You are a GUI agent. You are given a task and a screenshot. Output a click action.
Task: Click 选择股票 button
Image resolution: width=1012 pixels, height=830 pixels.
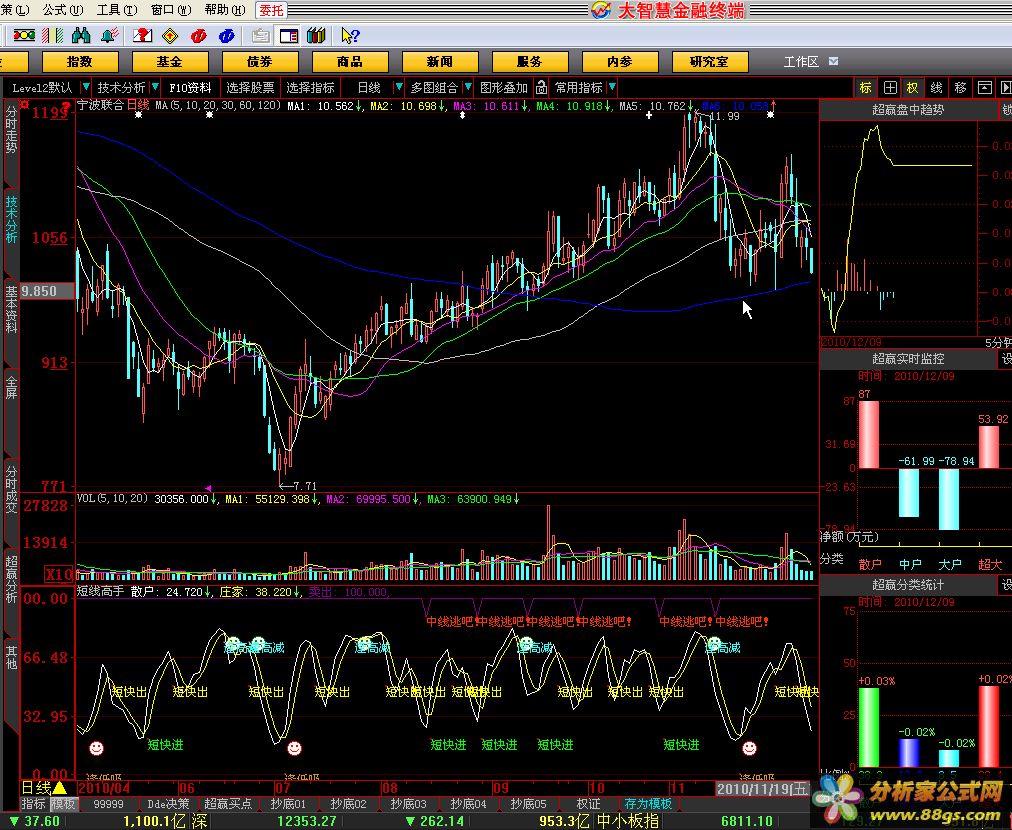click(250, 87)
